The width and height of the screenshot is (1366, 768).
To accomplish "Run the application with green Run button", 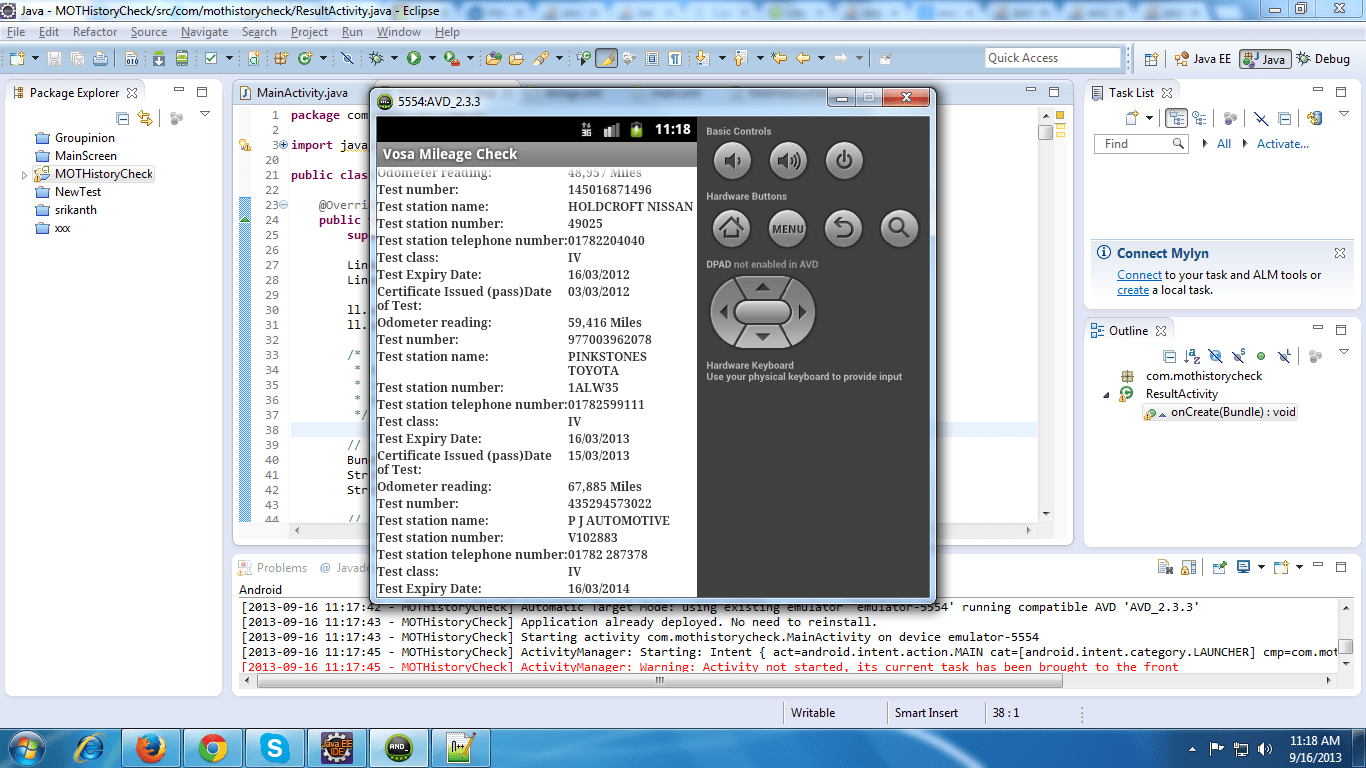I will pos(413,58).
